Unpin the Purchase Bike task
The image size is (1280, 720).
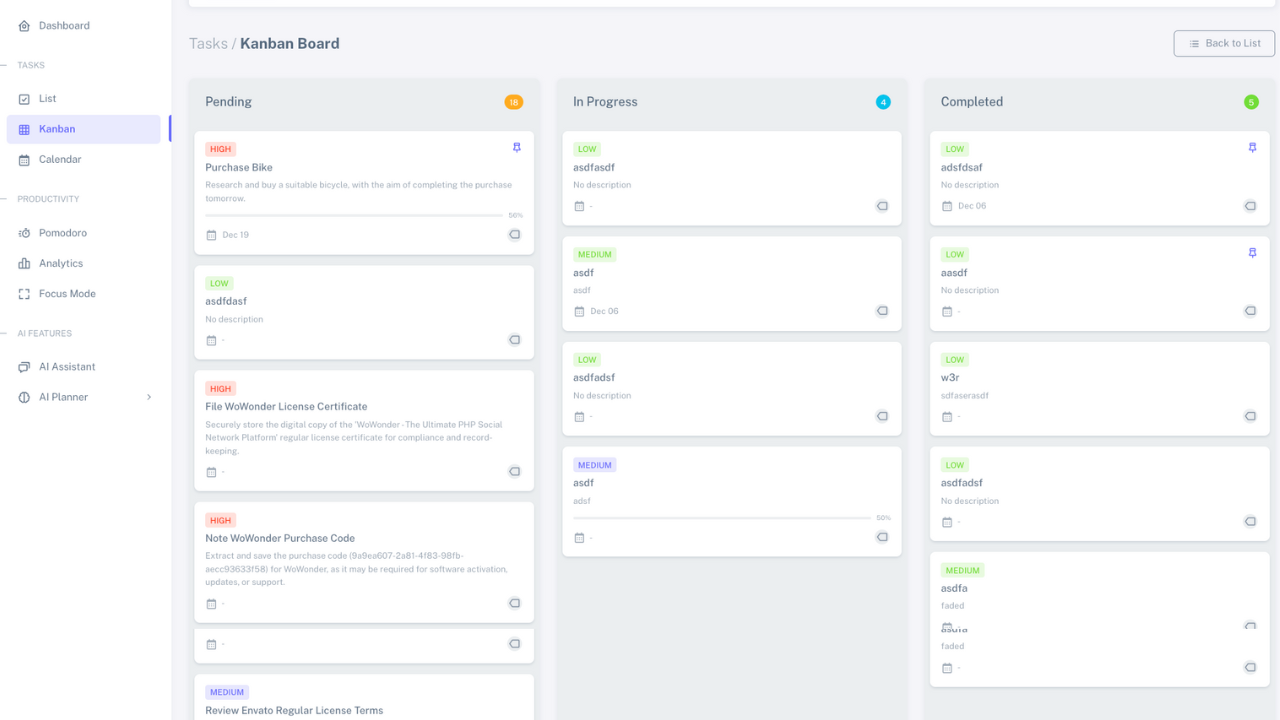click(x=516, y=148)
